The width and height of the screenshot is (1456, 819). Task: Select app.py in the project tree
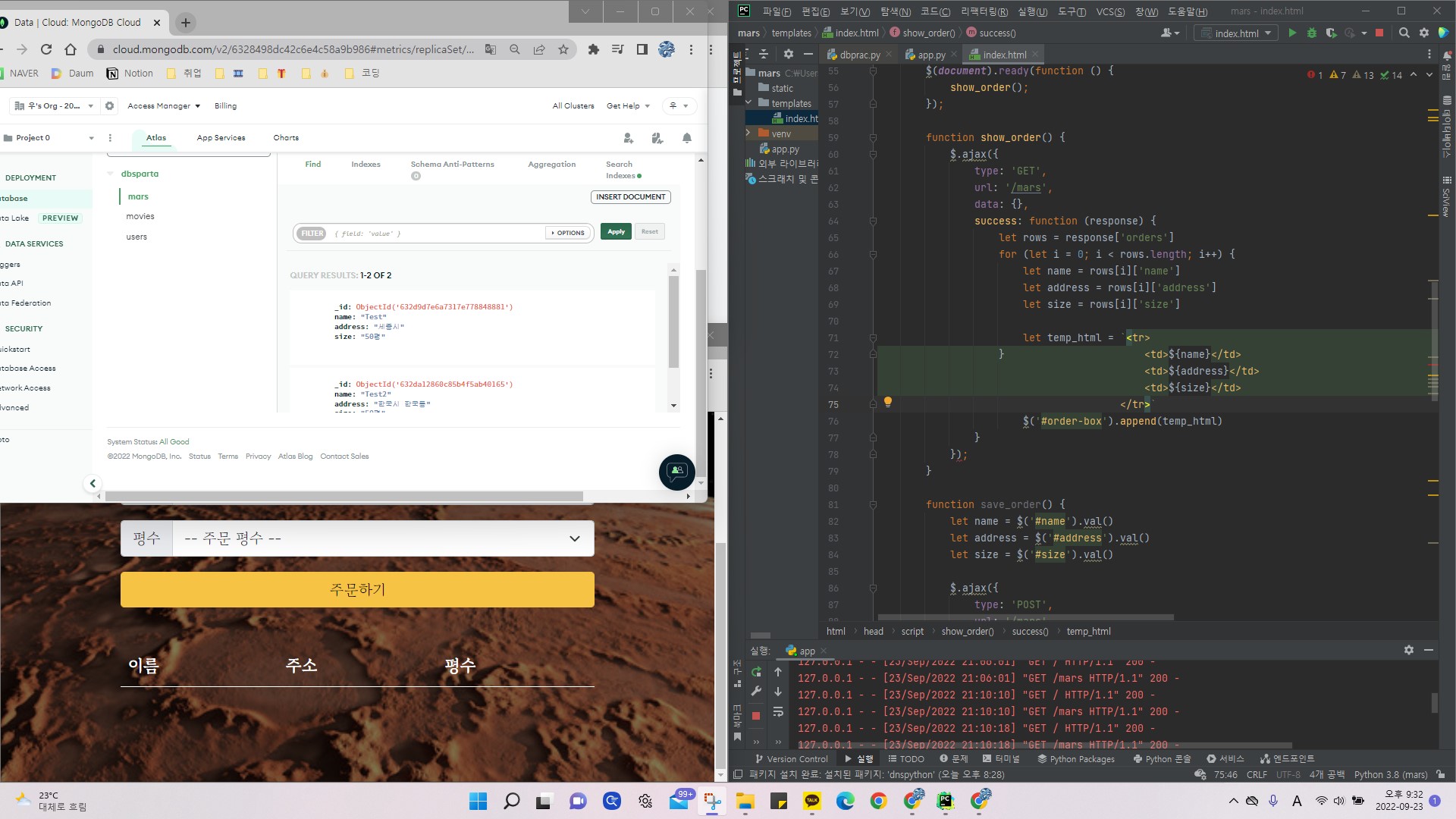[785, 149]
